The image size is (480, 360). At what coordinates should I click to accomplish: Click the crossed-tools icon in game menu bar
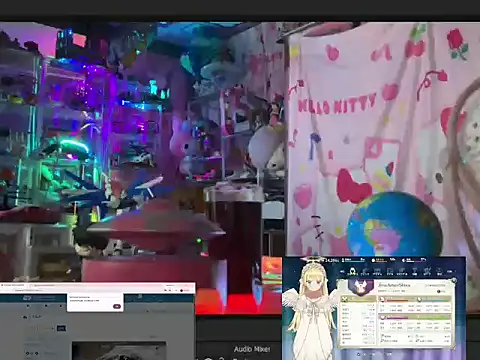427,271
